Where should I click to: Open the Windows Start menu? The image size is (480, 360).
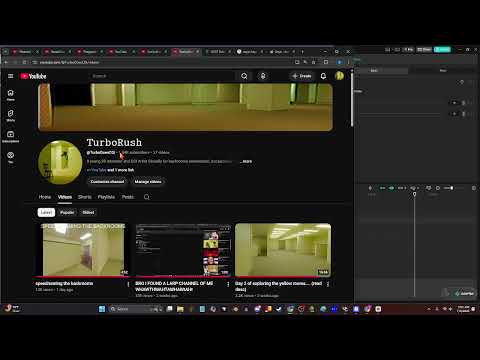[x=102, y=309]
